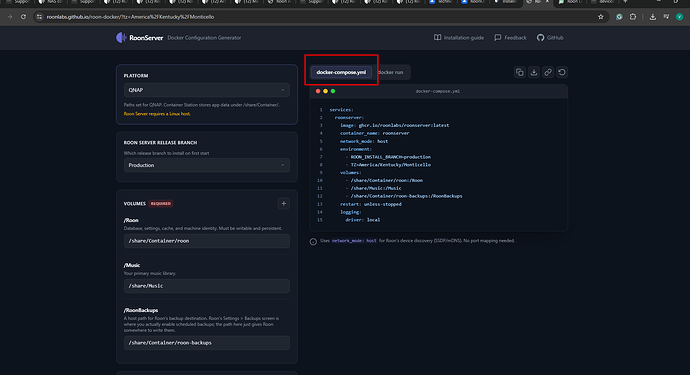The width and height of the screenshot is (690, 375).
Task: Click the 'restart: unless-stopped' code line
Action: click(x=371, y=204)
